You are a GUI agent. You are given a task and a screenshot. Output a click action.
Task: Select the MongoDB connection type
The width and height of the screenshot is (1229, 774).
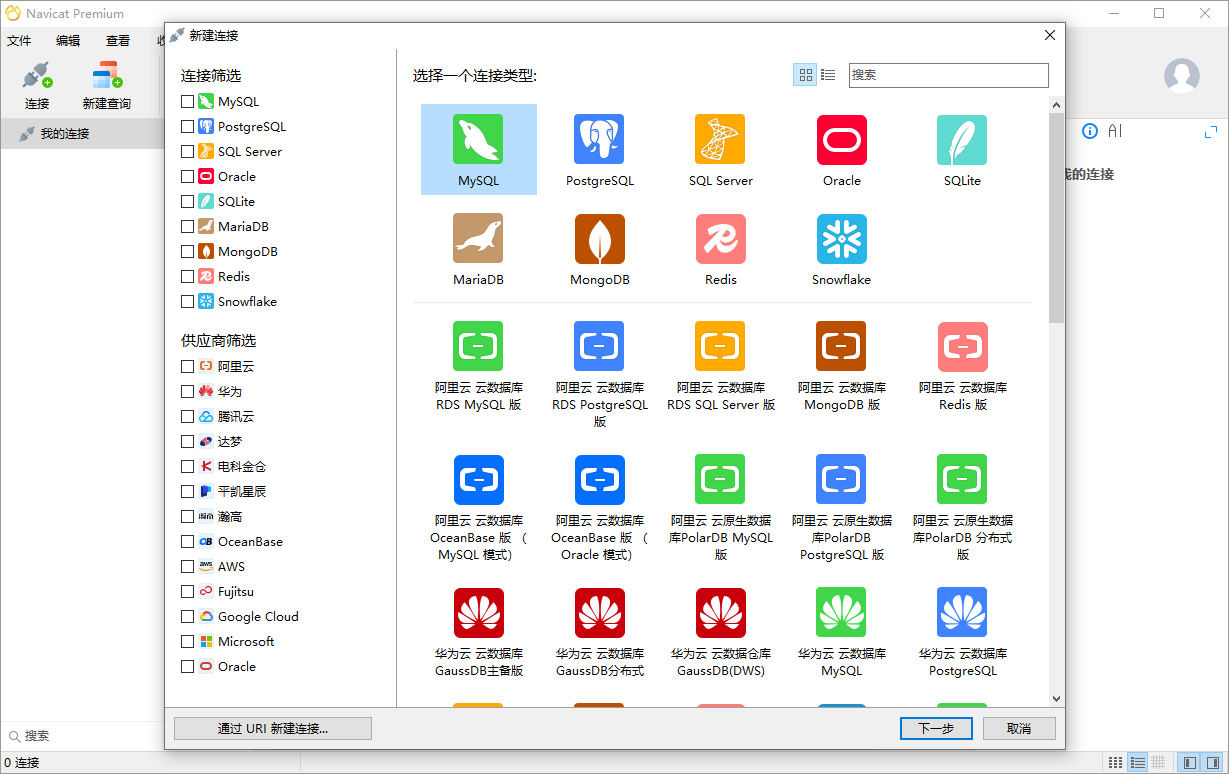click(599, 240)
